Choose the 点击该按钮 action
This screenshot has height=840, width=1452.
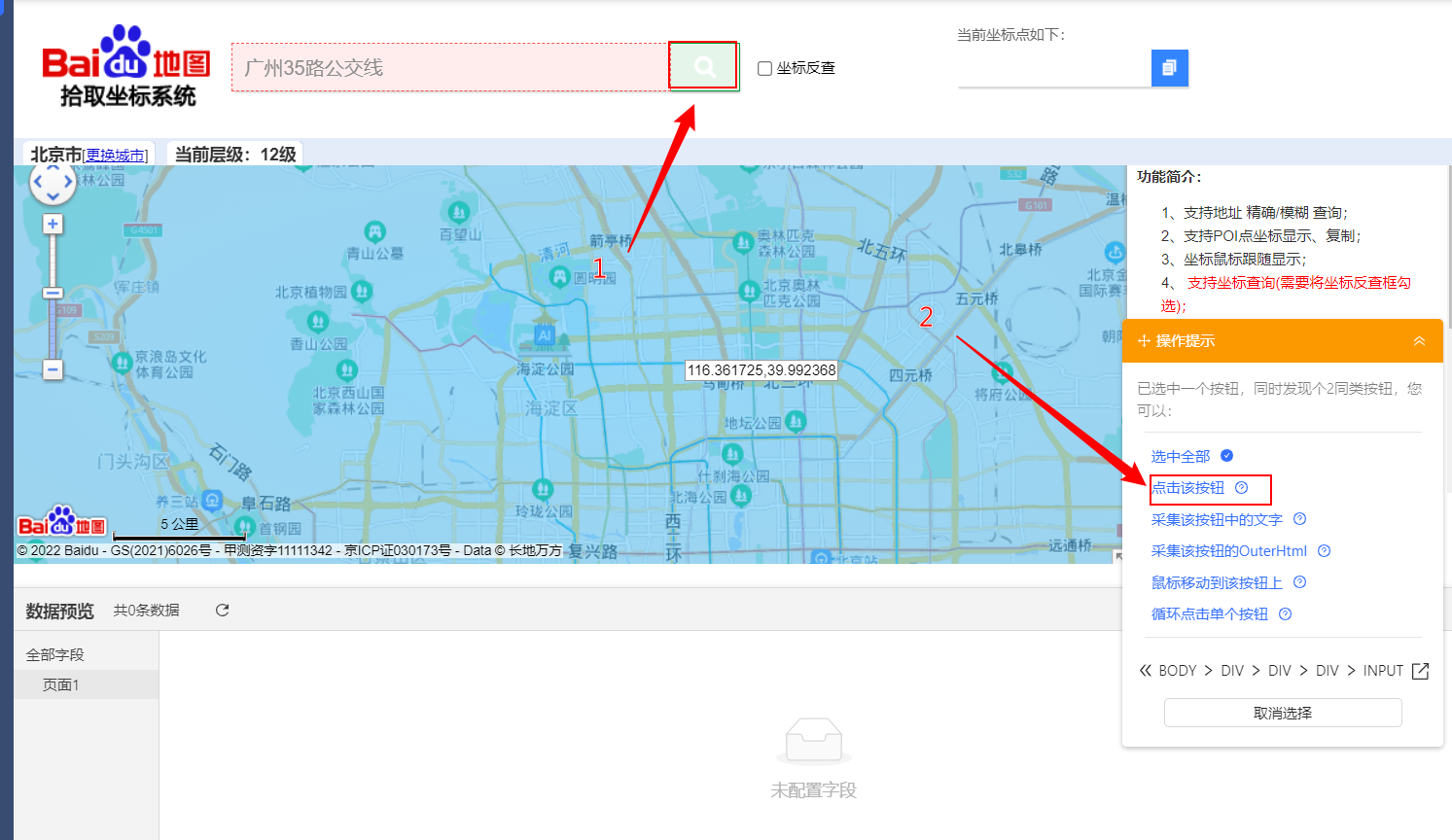(x=1187, y=488)
